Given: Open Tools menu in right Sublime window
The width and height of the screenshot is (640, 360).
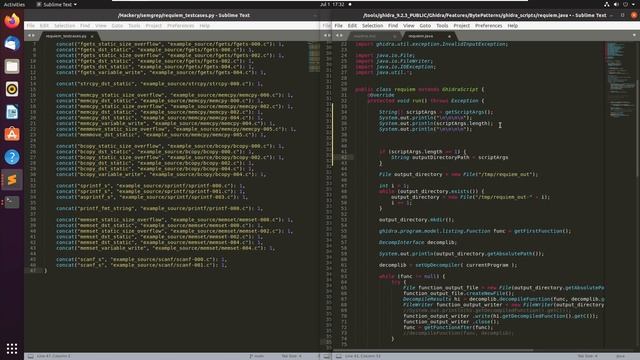Looking at the screenshot, I should [442, 25].
